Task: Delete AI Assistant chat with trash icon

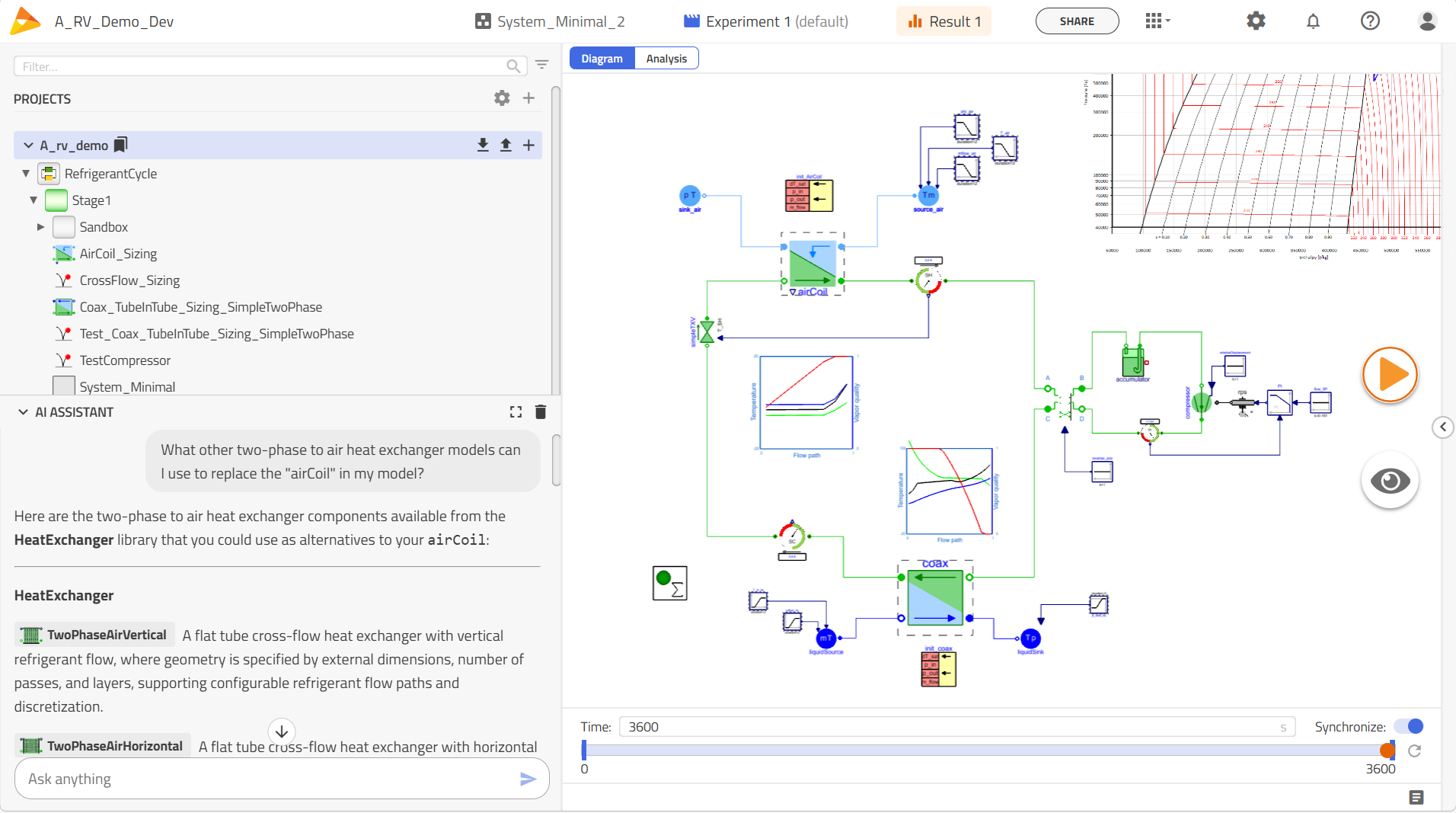Action: pyautogui.click(x=541, y=412)
